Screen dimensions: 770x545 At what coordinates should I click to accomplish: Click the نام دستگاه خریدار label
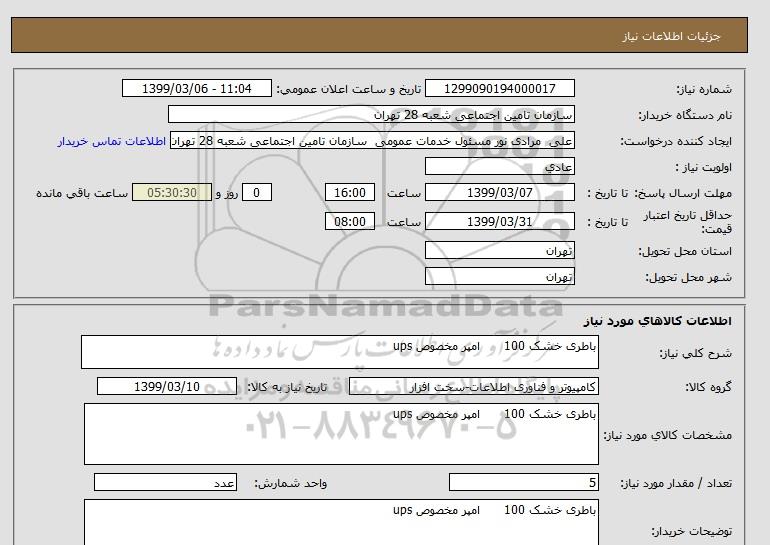[685, 115]
